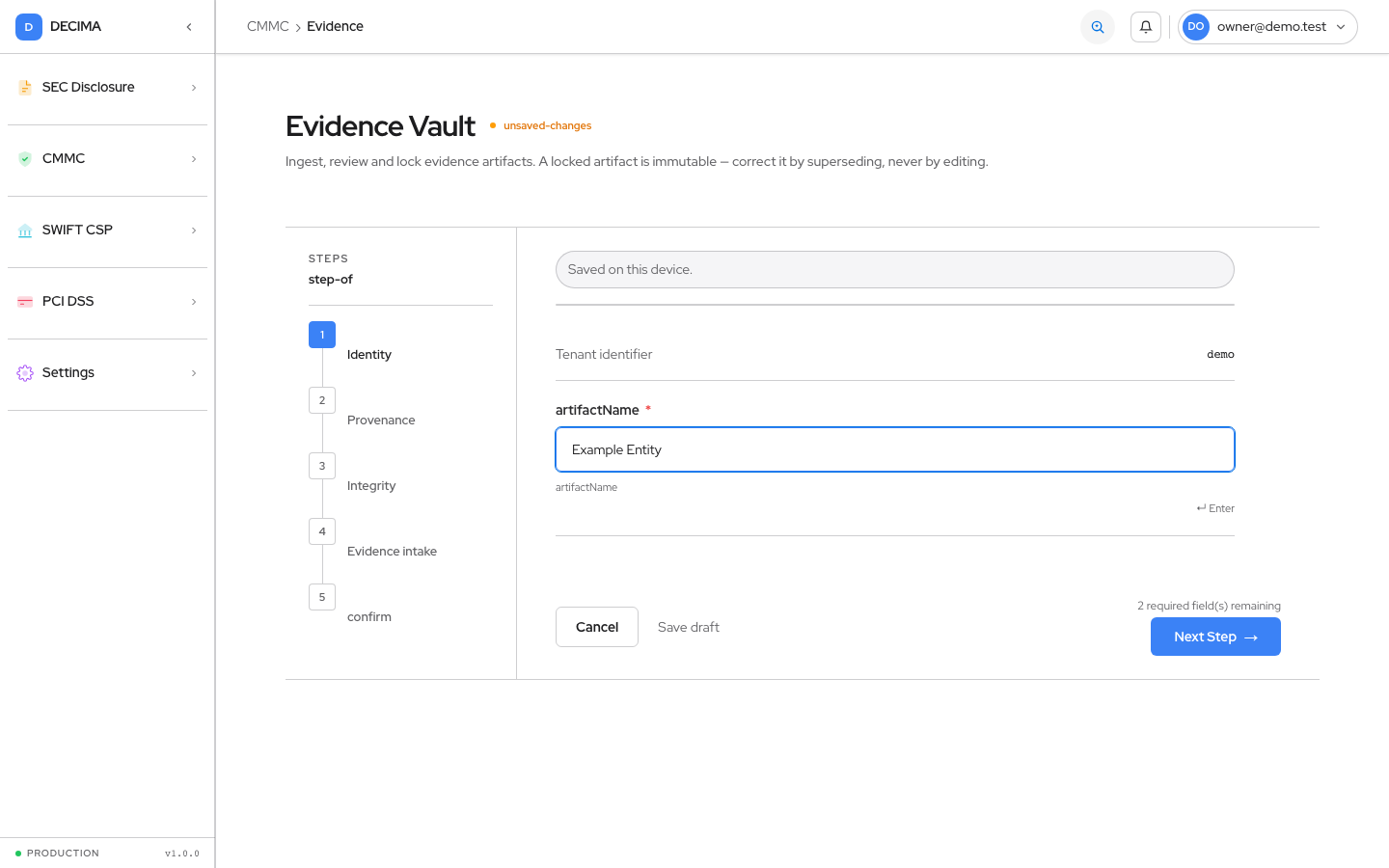This screenshot has height=868, width=1389.
Task: Click the Evidence Vault heading
Action: point(380,126)
